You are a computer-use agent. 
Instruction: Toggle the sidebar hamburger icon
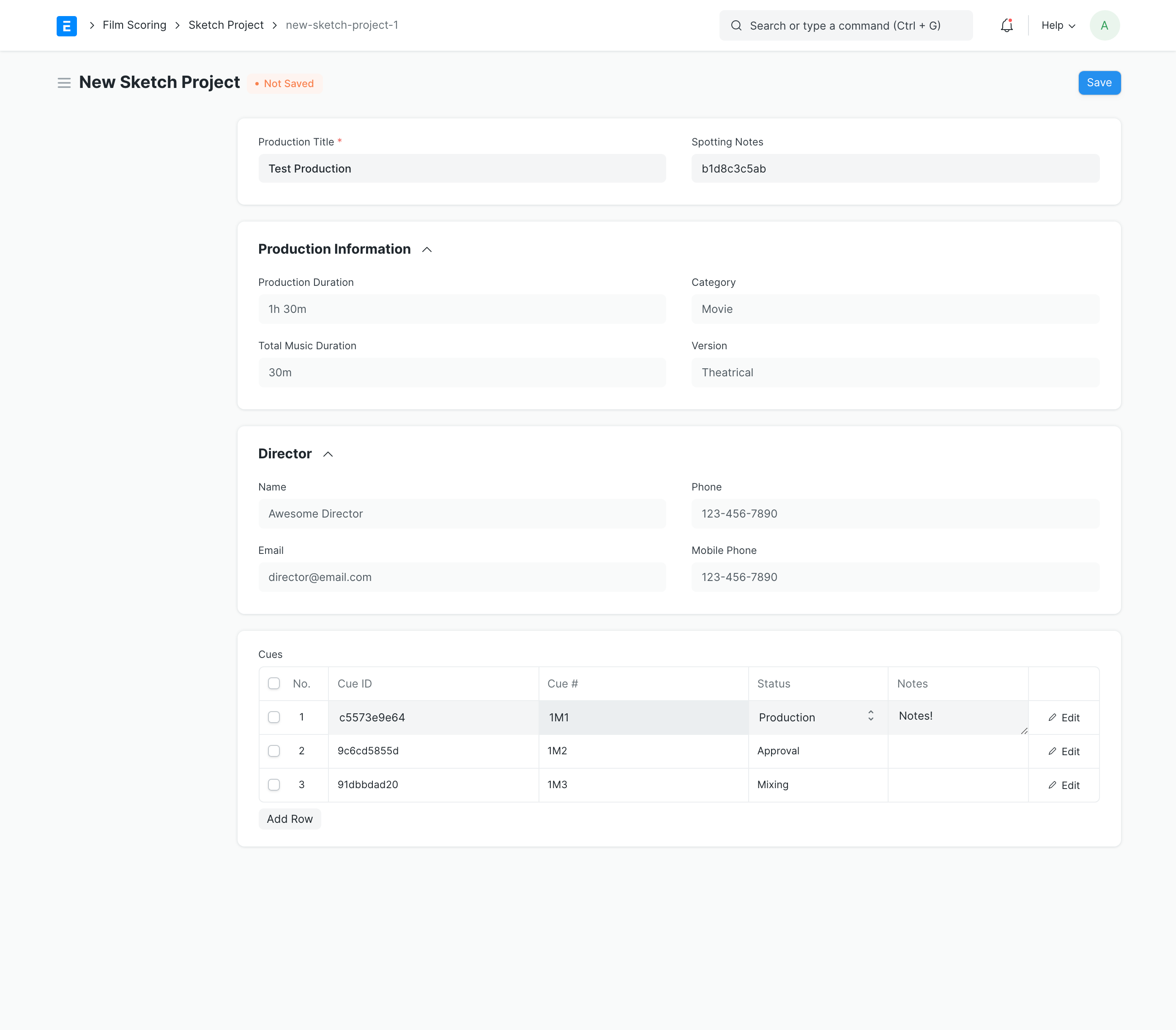64,83
